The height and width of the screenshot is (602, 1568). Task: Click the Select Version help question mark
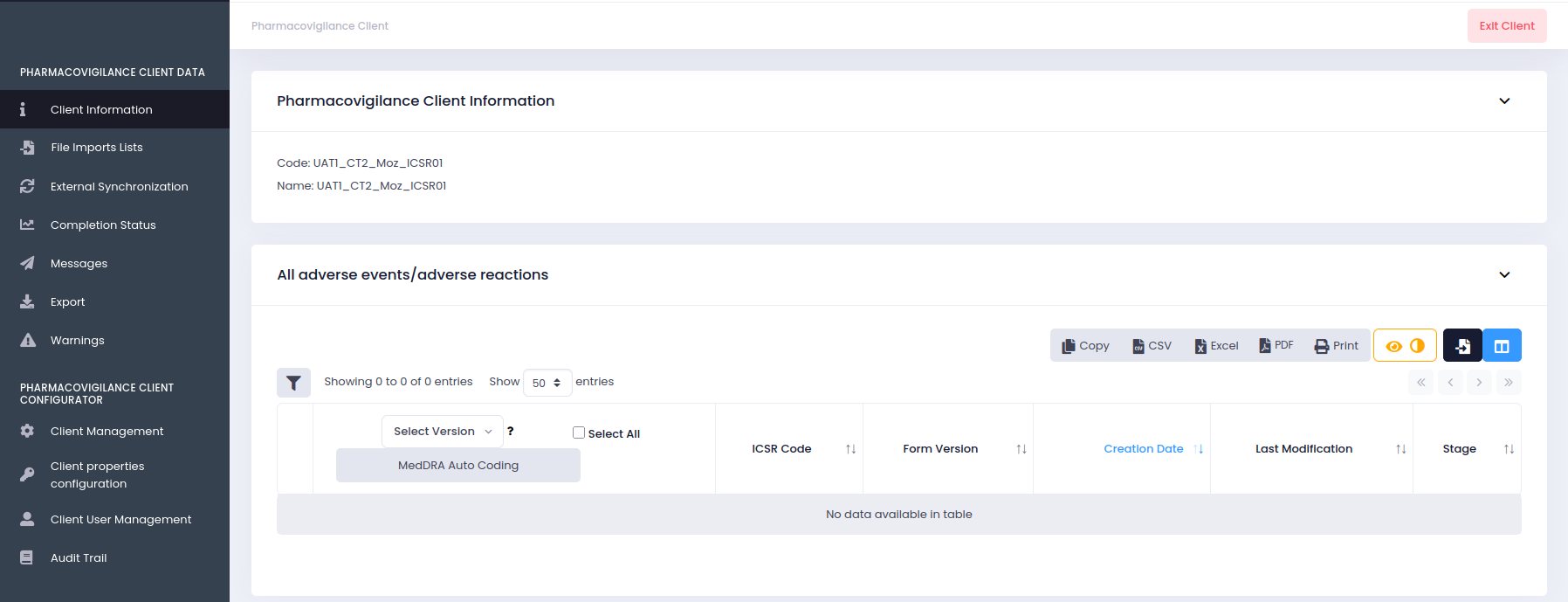[511, 431]
